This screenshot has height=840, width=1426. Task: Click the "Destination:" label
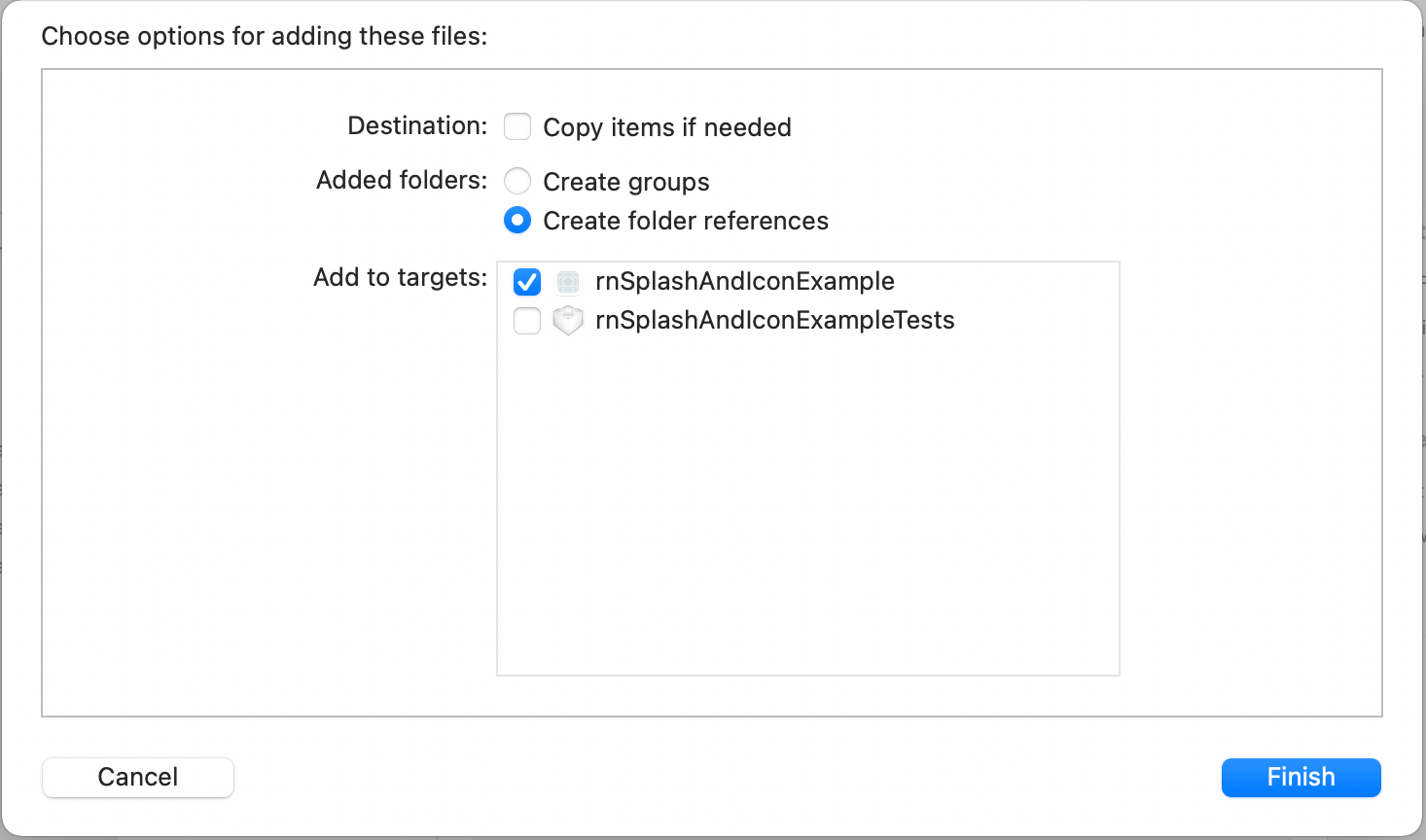418,125
